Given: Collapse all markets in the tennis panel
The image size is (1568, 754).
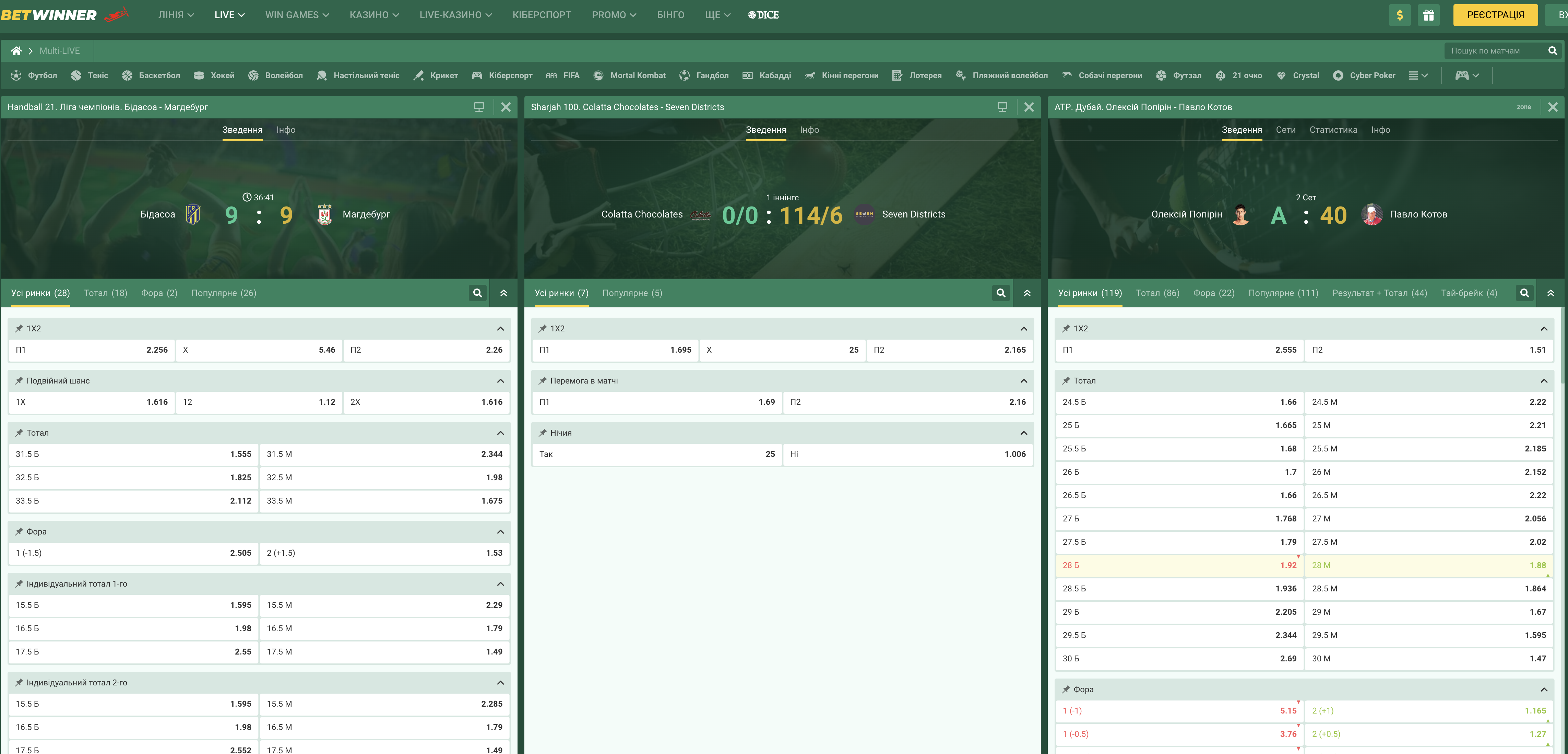Looking at the screenshot, I should (x=1551, y=293).
